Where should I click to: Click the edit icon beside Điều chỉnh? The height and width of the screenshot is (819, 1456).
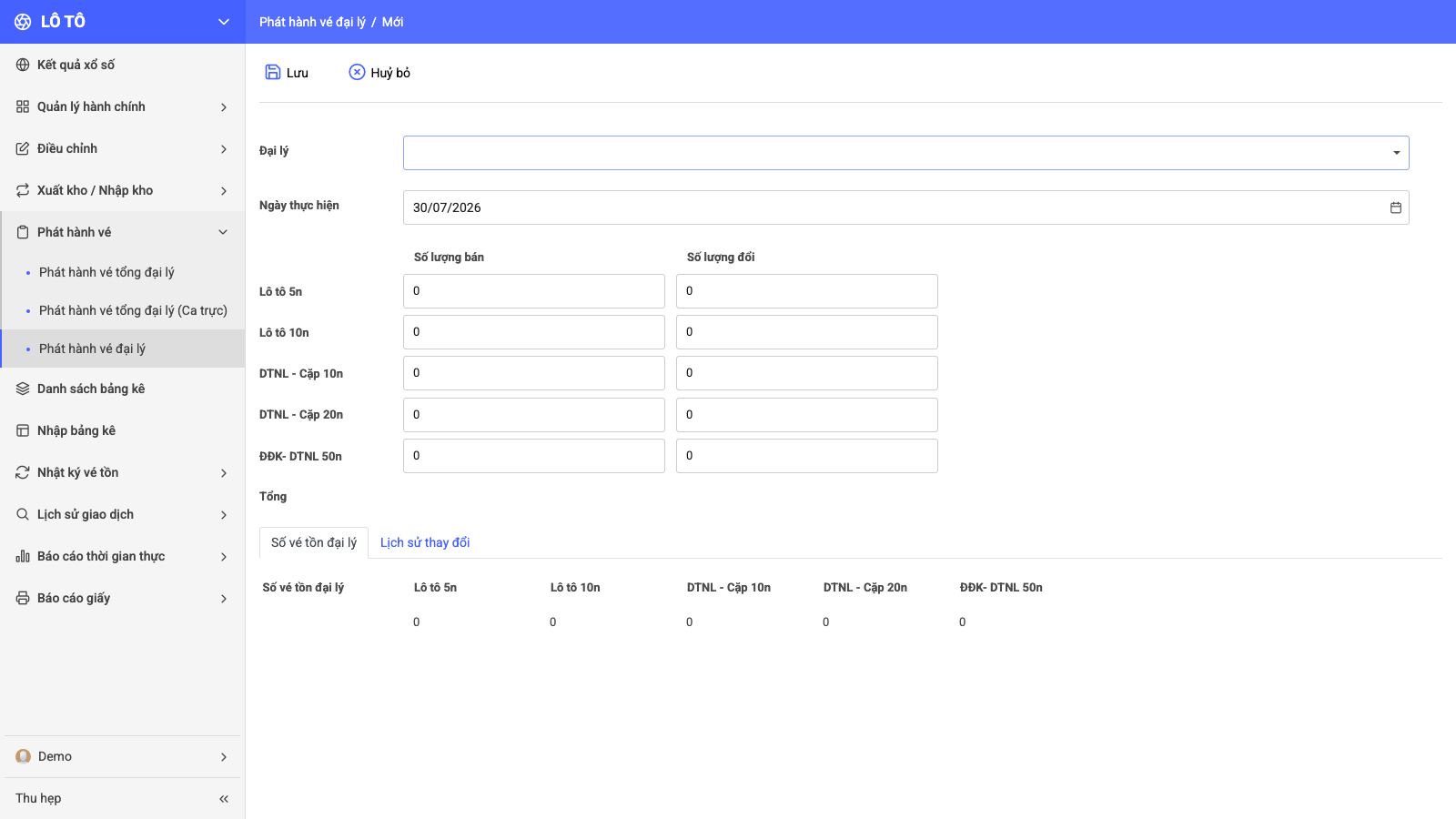pyautogui.click(x=23, y=148)
